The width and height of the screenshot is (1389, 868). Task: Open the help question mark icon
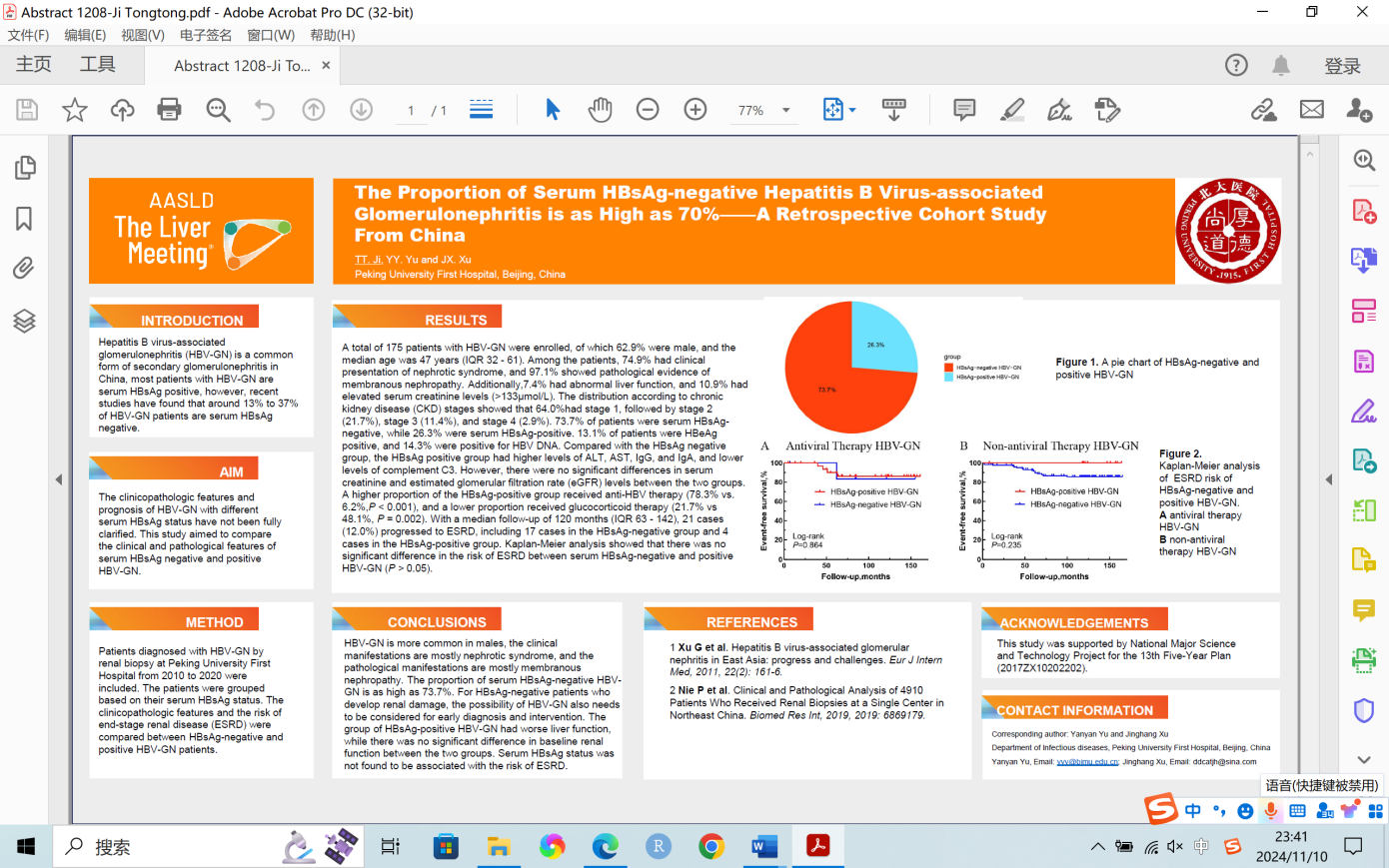pyautogui.click(x=1236, y=65)
